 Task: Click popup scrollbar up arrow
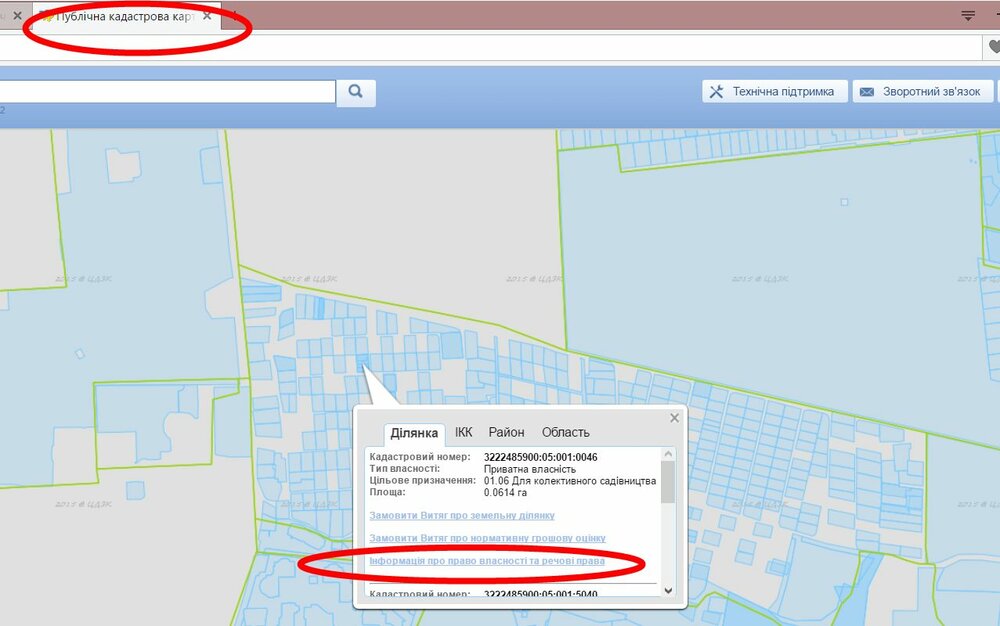(x=668, y=454)
